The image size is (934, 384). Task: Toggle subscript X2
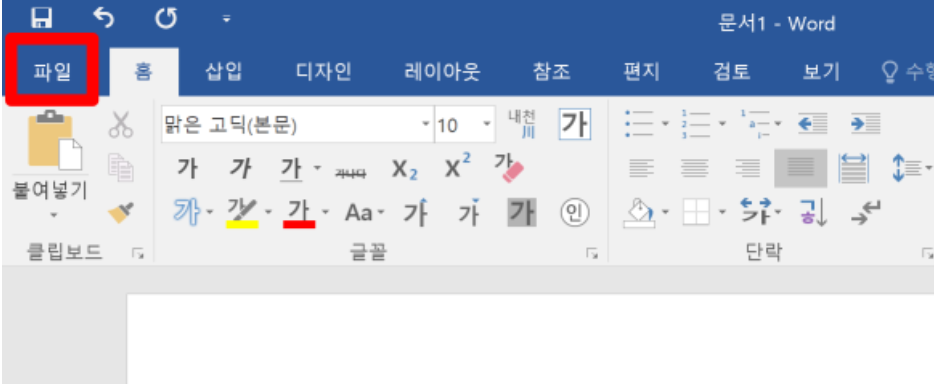coord(405,170)
